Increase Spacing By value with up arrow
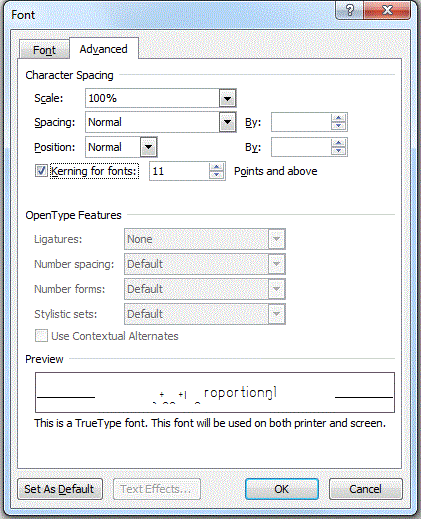 tap(338, 118)
